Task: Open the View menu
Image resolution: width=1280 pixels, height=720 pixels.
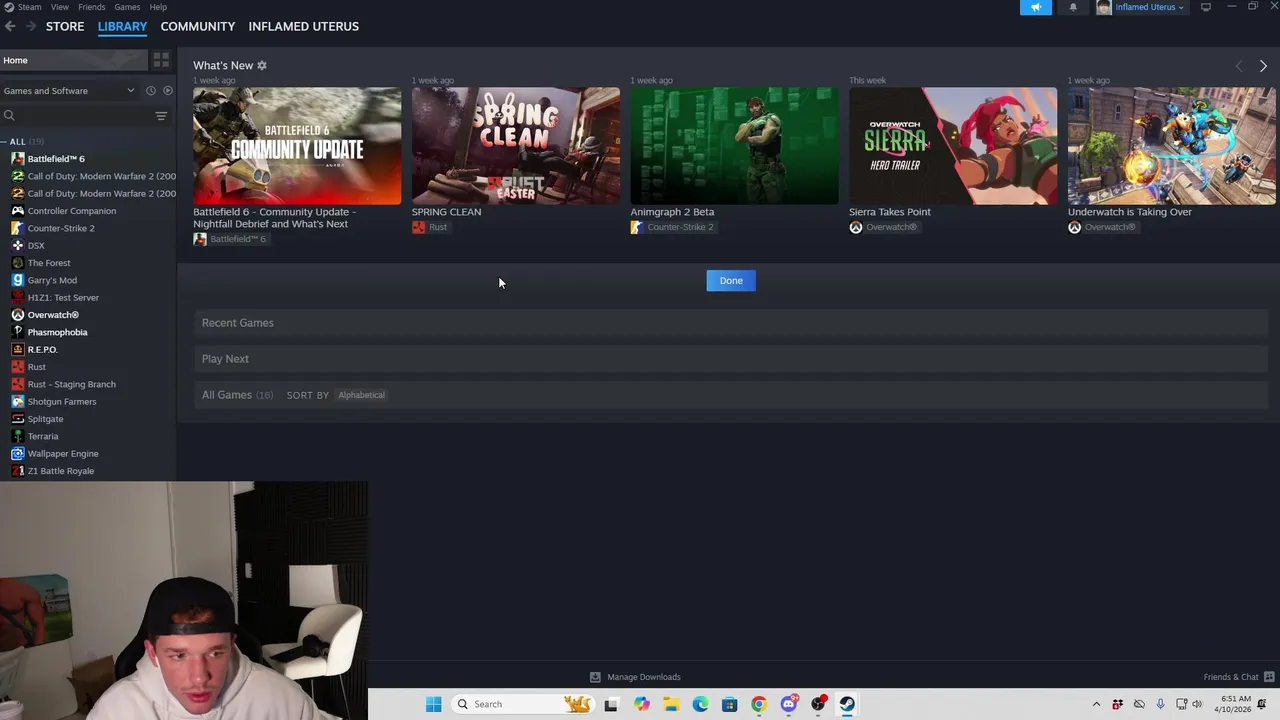Action: pos(60,7)
